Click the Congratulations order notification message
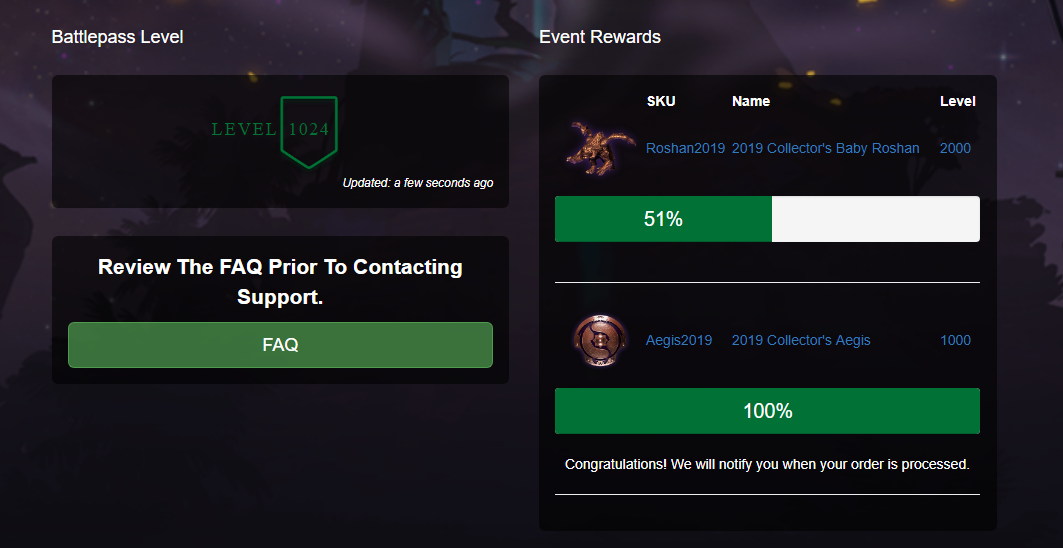Screen dimensions: 1063x548 (767, 464)
